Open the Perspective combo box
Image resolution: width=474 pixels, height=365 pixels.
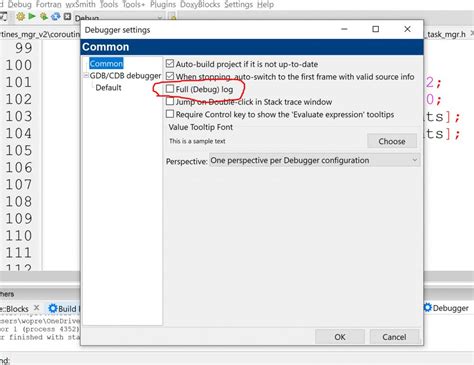[315, 160]
